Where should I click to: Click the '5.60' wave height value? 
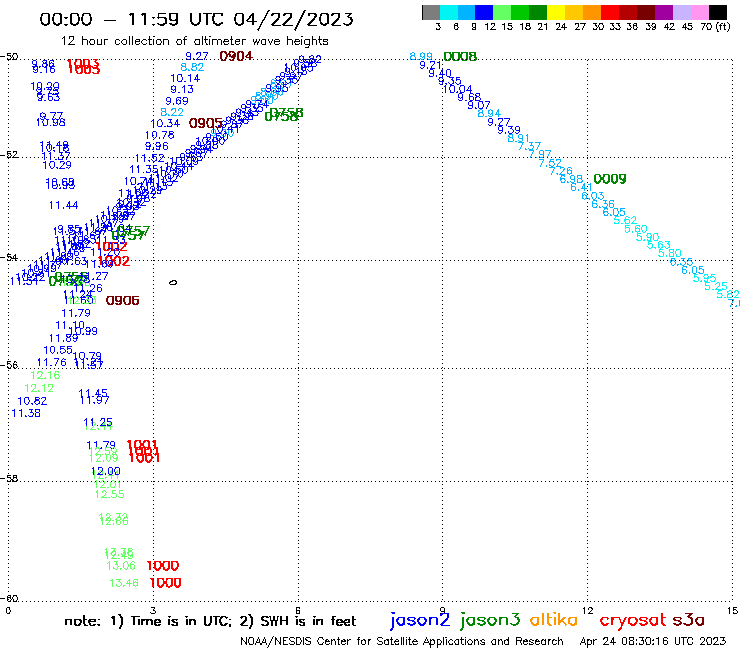pos(636,229)
